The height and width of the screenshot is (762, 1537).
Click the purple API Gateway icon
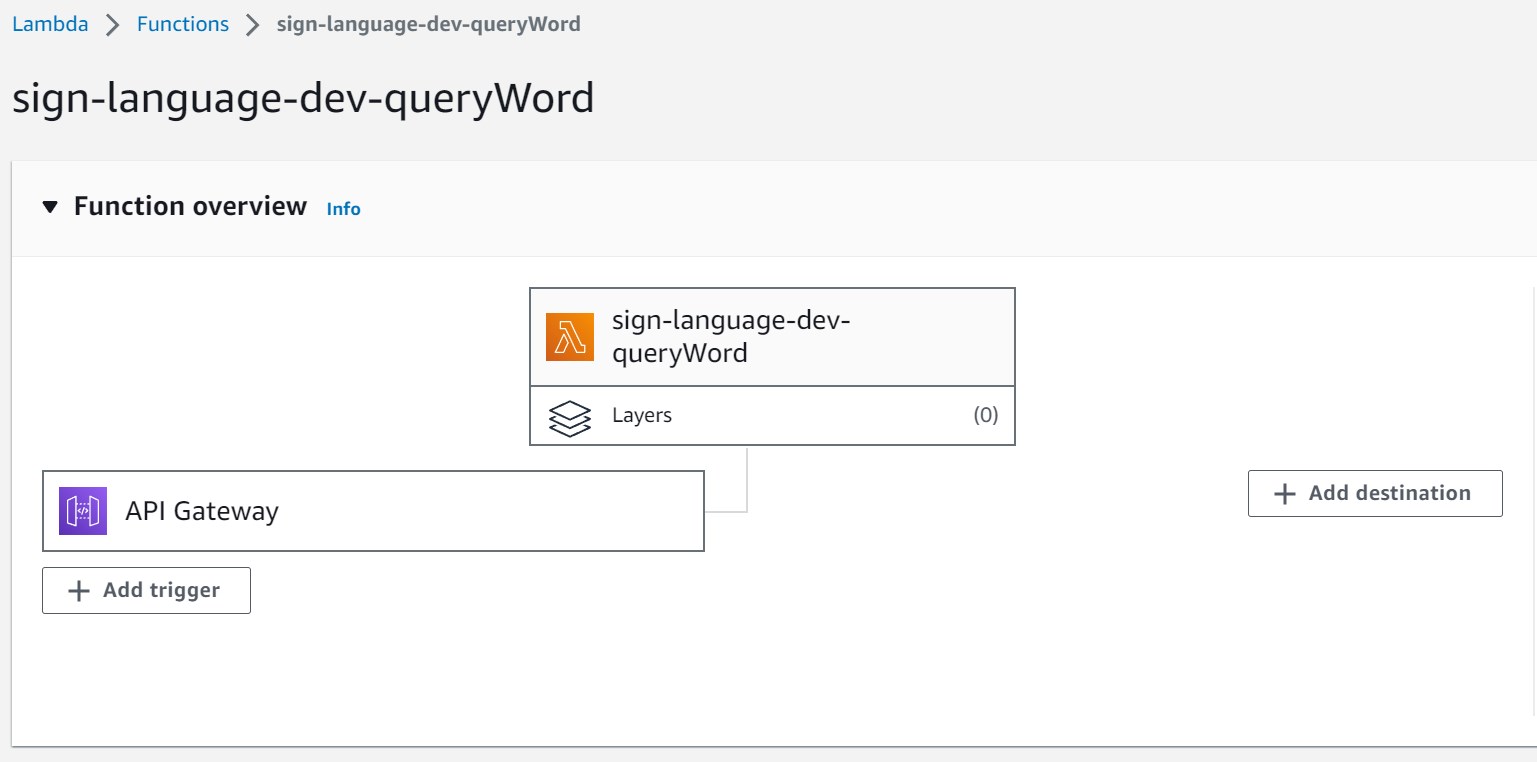coord(83,511)
